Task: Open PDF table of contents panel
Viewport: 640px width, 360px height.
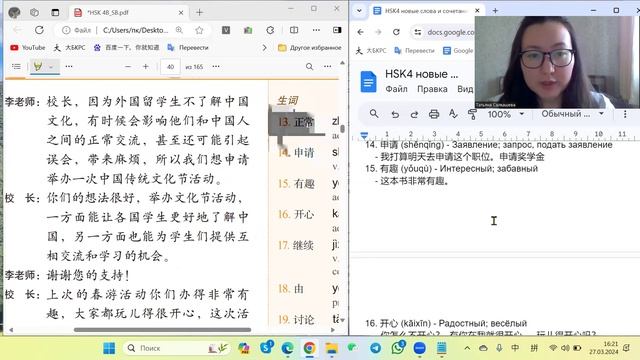Action: pos(16,67)
